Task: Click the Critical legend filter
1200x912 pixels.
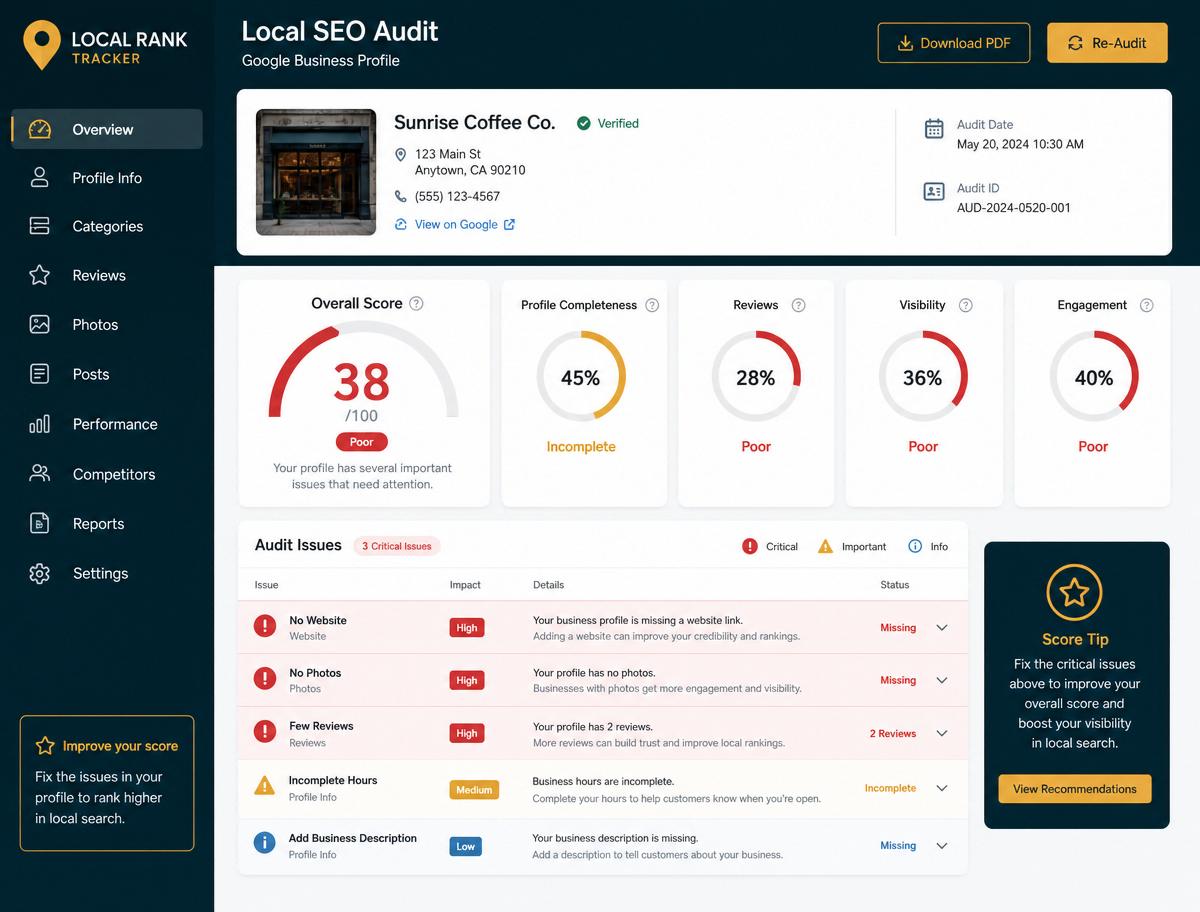Action: [x=770, y=546]
